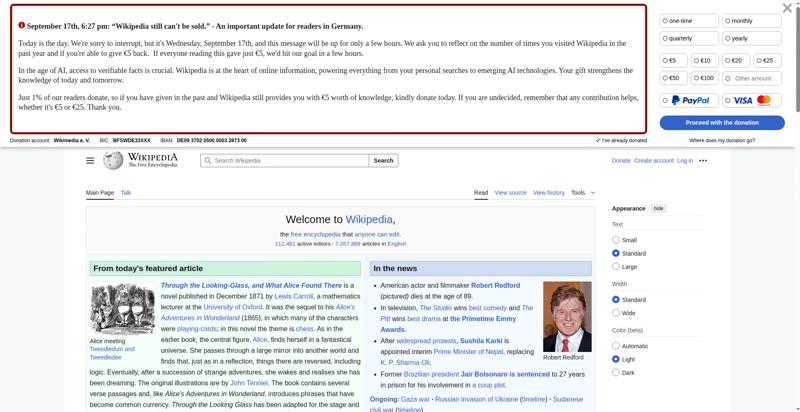Screen dimensions: 800x412
Task: Choose the €100 donation amount
Action: pos(705,78)
